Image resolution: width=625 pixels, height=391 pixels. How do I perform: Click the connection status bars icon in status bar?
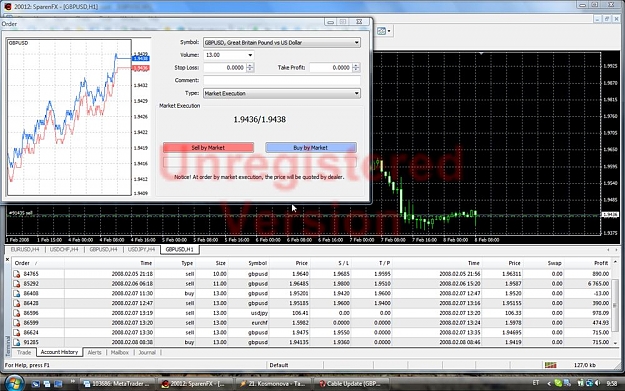[550, 365]
